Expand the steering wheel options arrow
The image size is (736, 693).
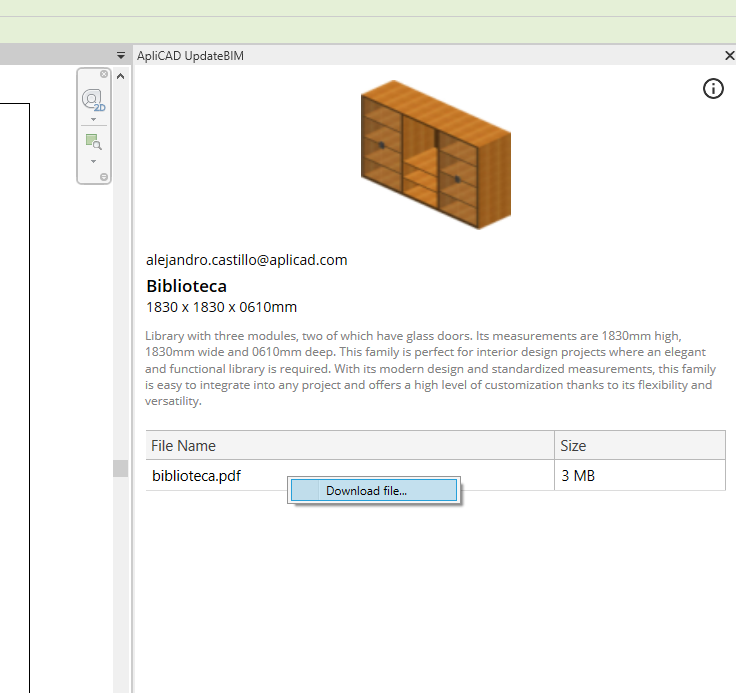coord(93,119)
